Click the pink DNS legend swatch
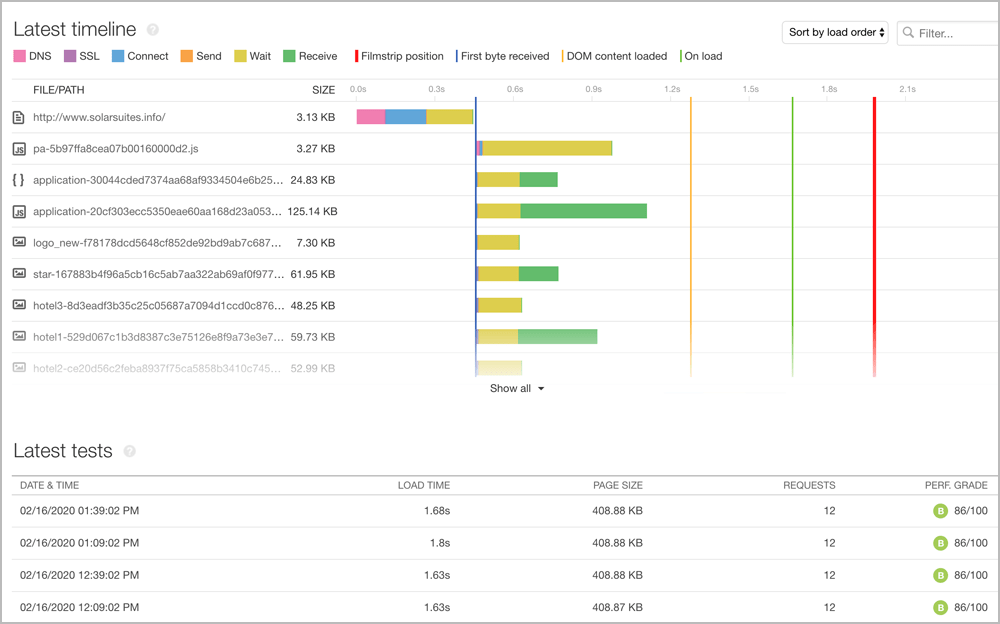This screenshot has width=1000, height=624. click(19, 56)
